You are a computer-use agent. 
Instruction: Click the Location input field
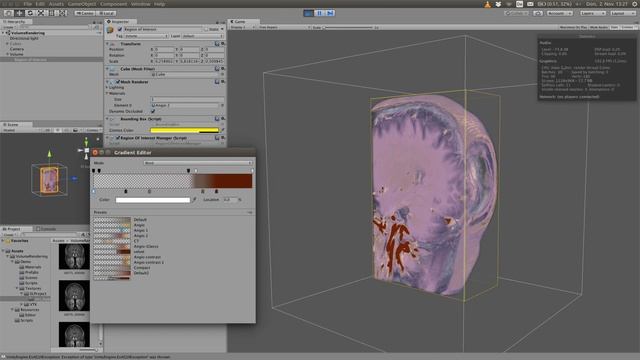click(x=230, y=200)
